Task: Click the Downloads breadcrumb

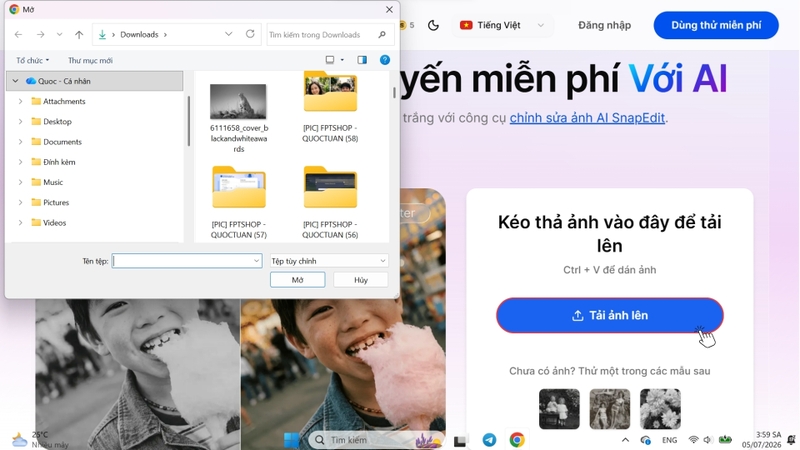Action: (x=139, y=35)
